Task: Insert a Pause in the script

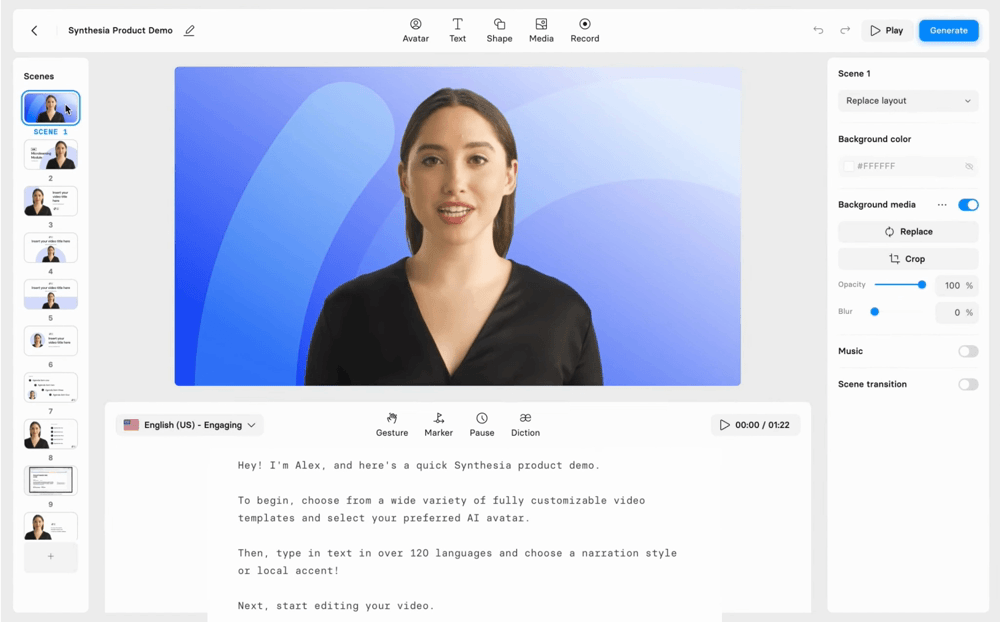Action: [x=482, y=424]
